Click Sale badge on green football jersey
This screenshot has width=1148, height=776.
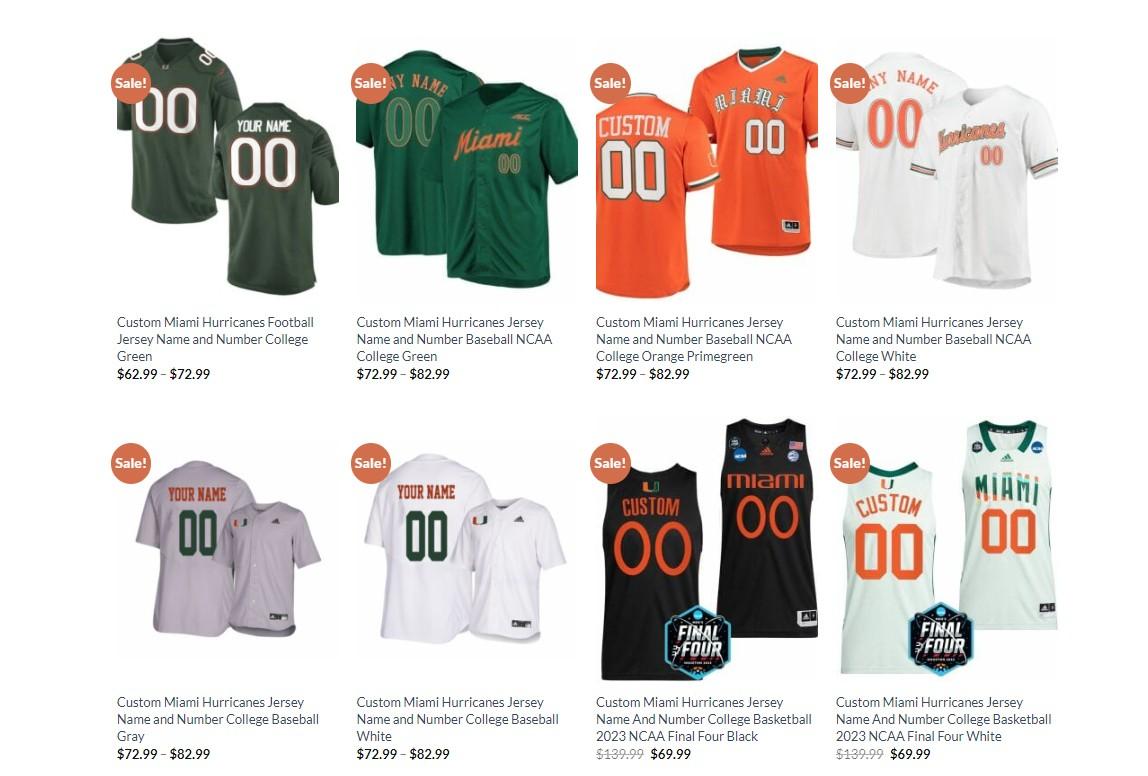click(130, 83)
